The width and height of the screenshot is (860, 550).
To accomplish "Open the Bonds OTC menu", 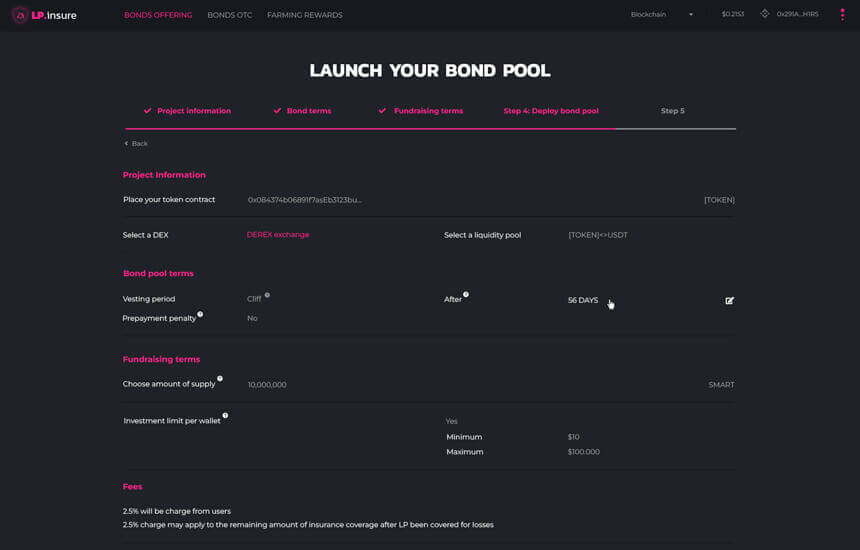I will [x=230, y=15].
